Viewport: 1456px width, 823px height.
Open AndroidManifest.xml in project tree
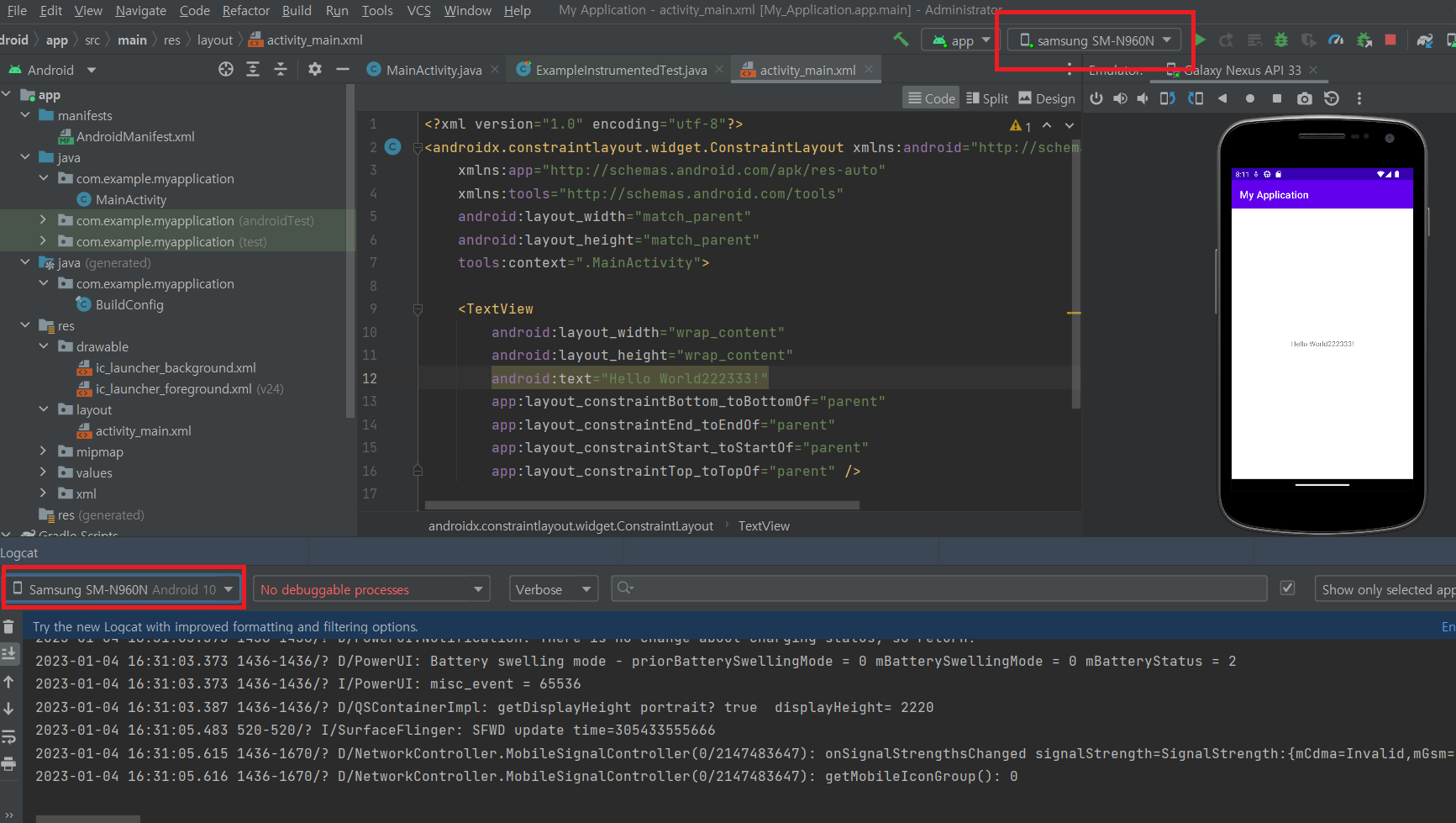click(135, 136)
